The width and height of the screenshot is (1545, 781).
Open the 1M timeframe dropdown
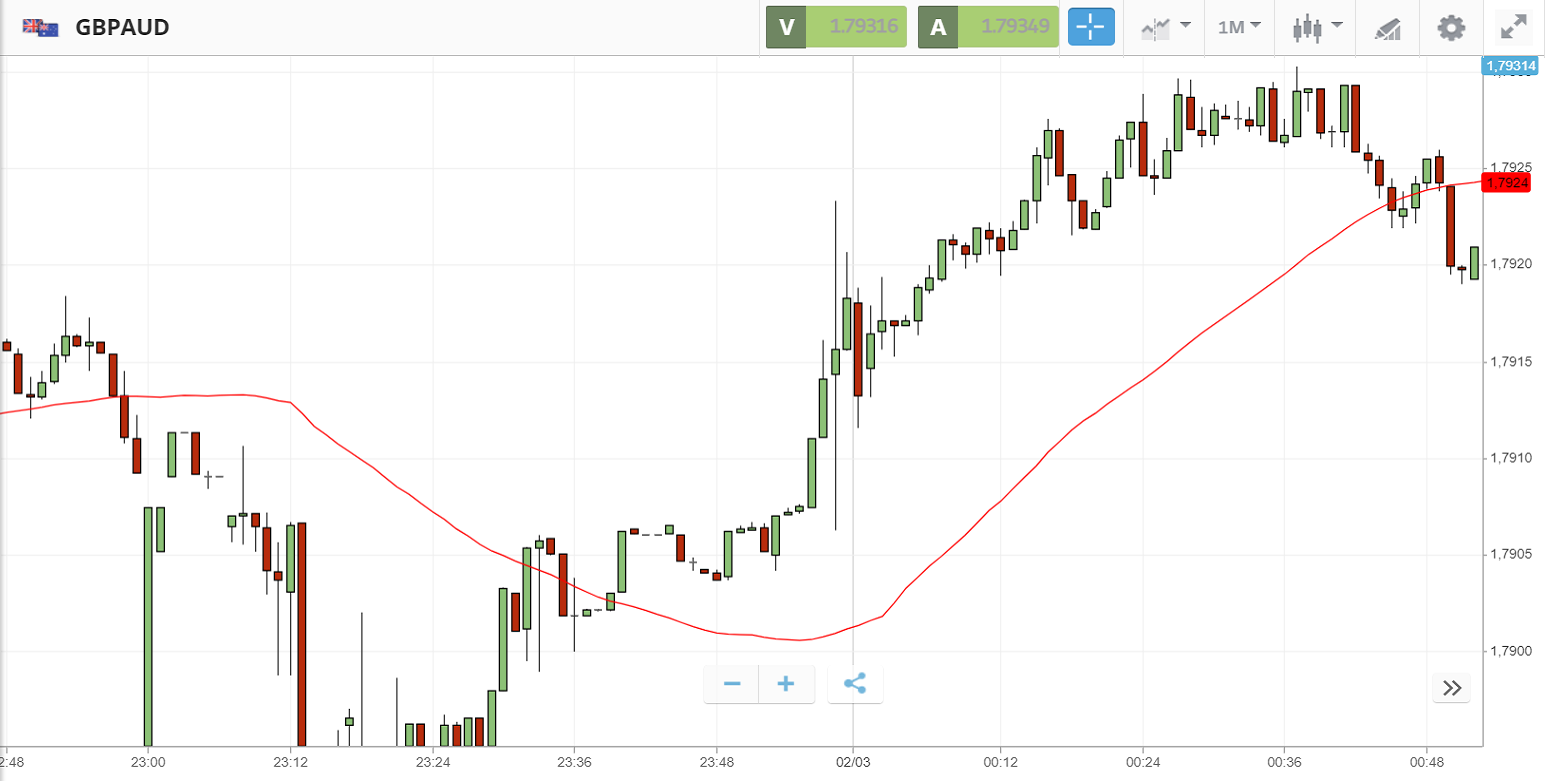(x=1239, y=27)
